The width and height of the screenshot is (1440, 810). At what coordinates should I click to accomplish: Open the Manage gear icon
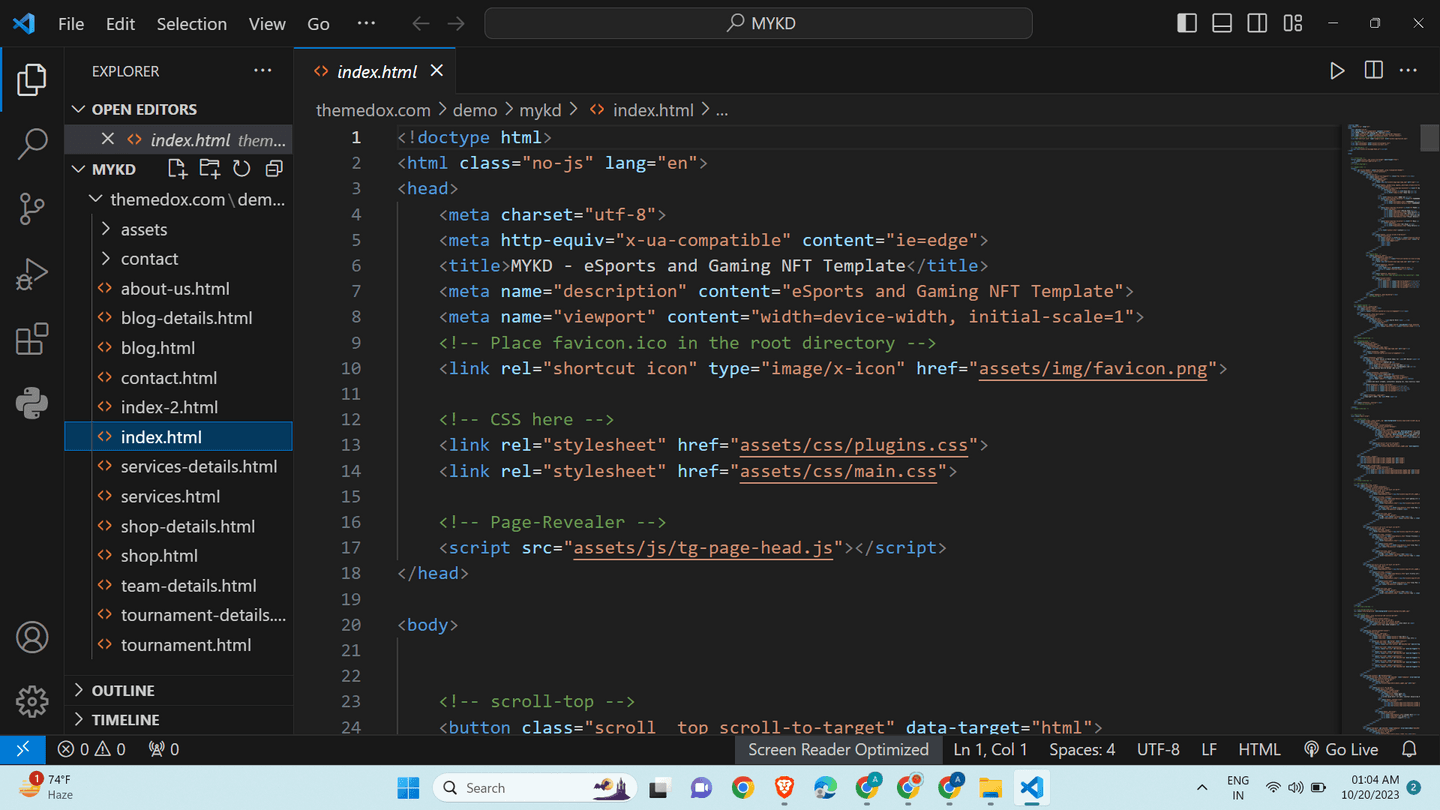[x=32, y=701]
